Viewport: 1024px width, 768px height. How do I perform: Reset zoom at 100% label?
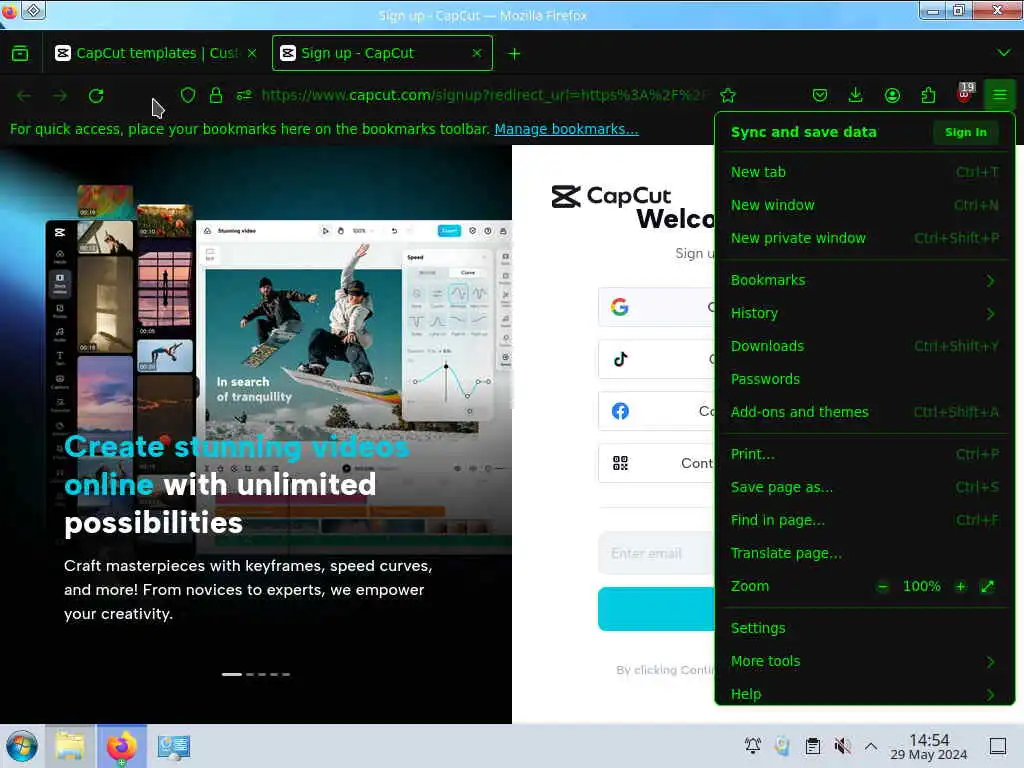click(921, 586)
